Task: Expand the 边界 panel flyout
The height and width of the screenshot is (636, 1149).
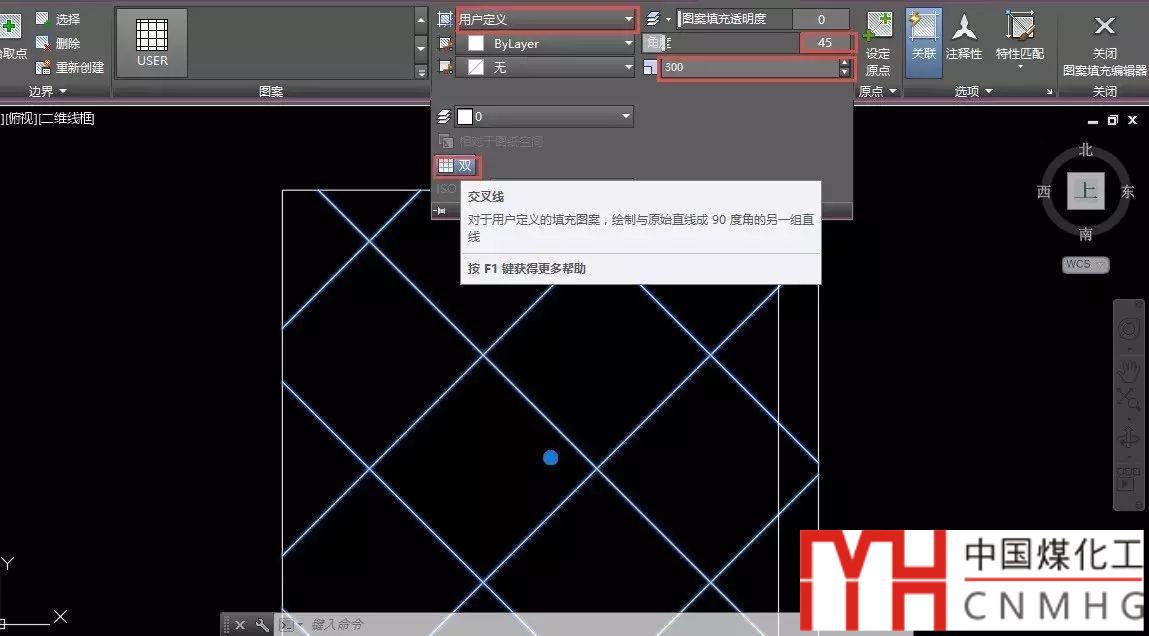Action: point(47,91)
